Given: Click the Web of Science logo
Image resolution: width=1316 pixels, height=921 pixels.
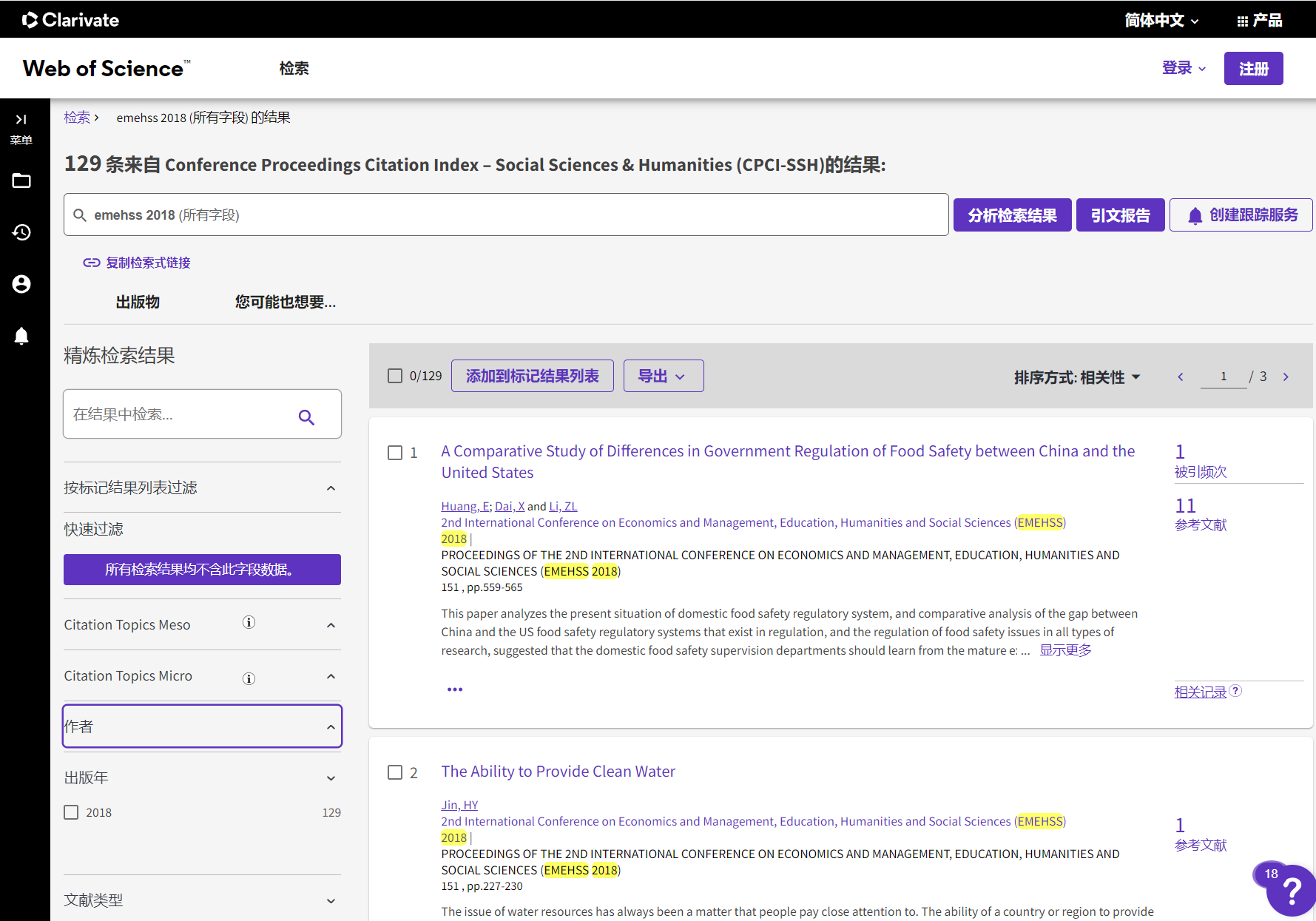Looking at the screenshot, I should 107,68.
